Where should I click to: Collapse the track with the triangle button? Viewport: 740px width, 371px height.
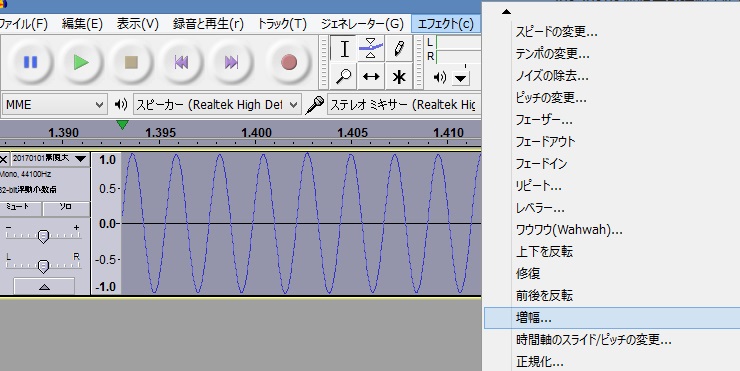(44, 287)
